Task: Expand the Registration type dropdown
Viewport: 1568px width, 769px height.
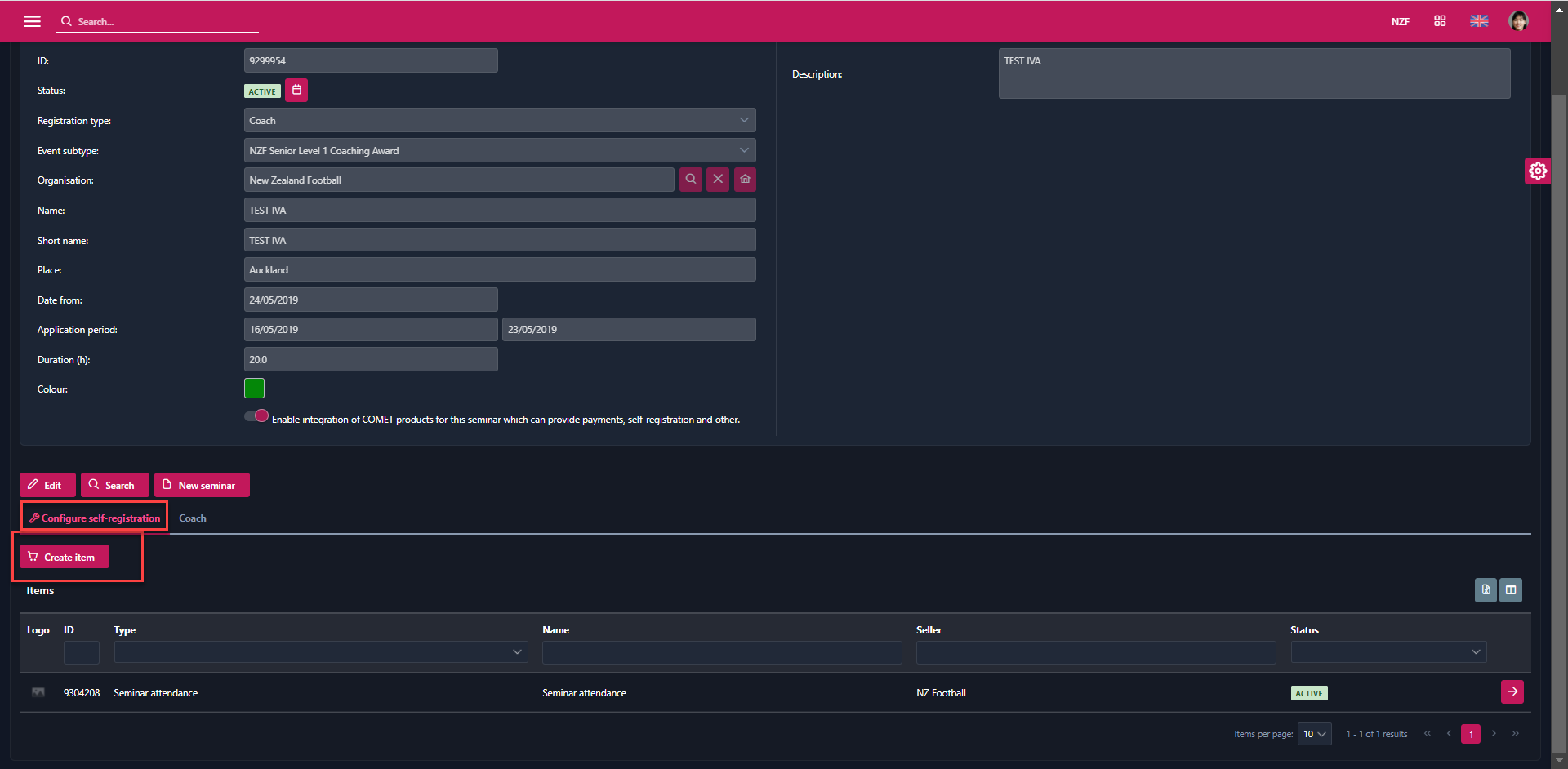Action: pyautogui.click(x=744, y=120)
